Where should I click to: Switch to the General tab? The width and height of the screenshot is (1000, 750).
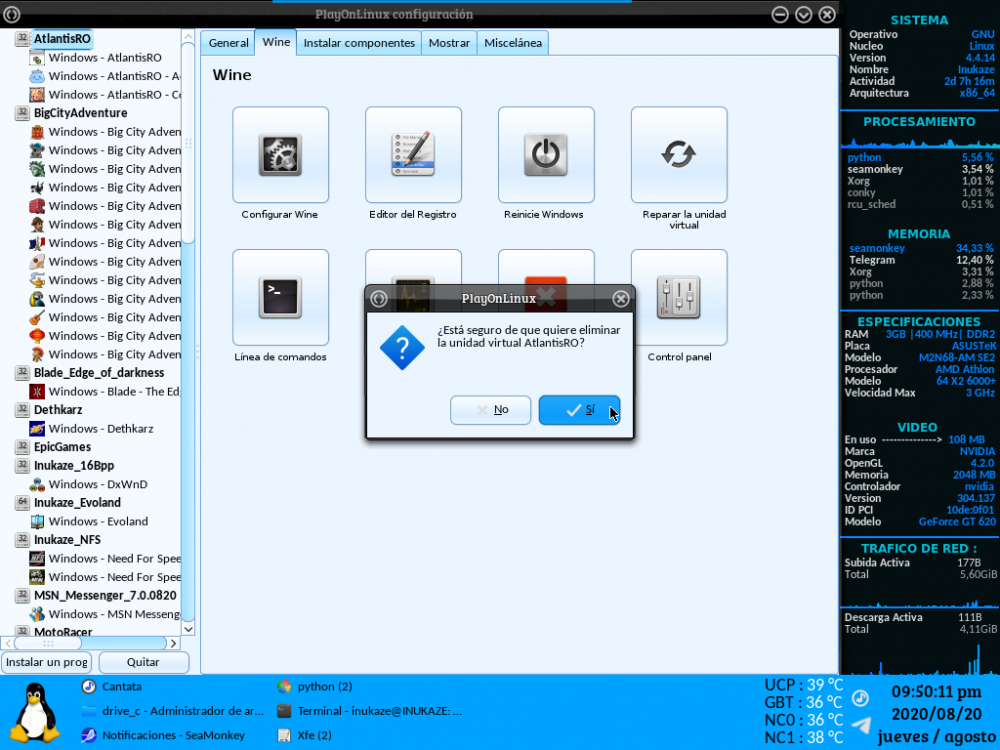(x=228, y=43)
